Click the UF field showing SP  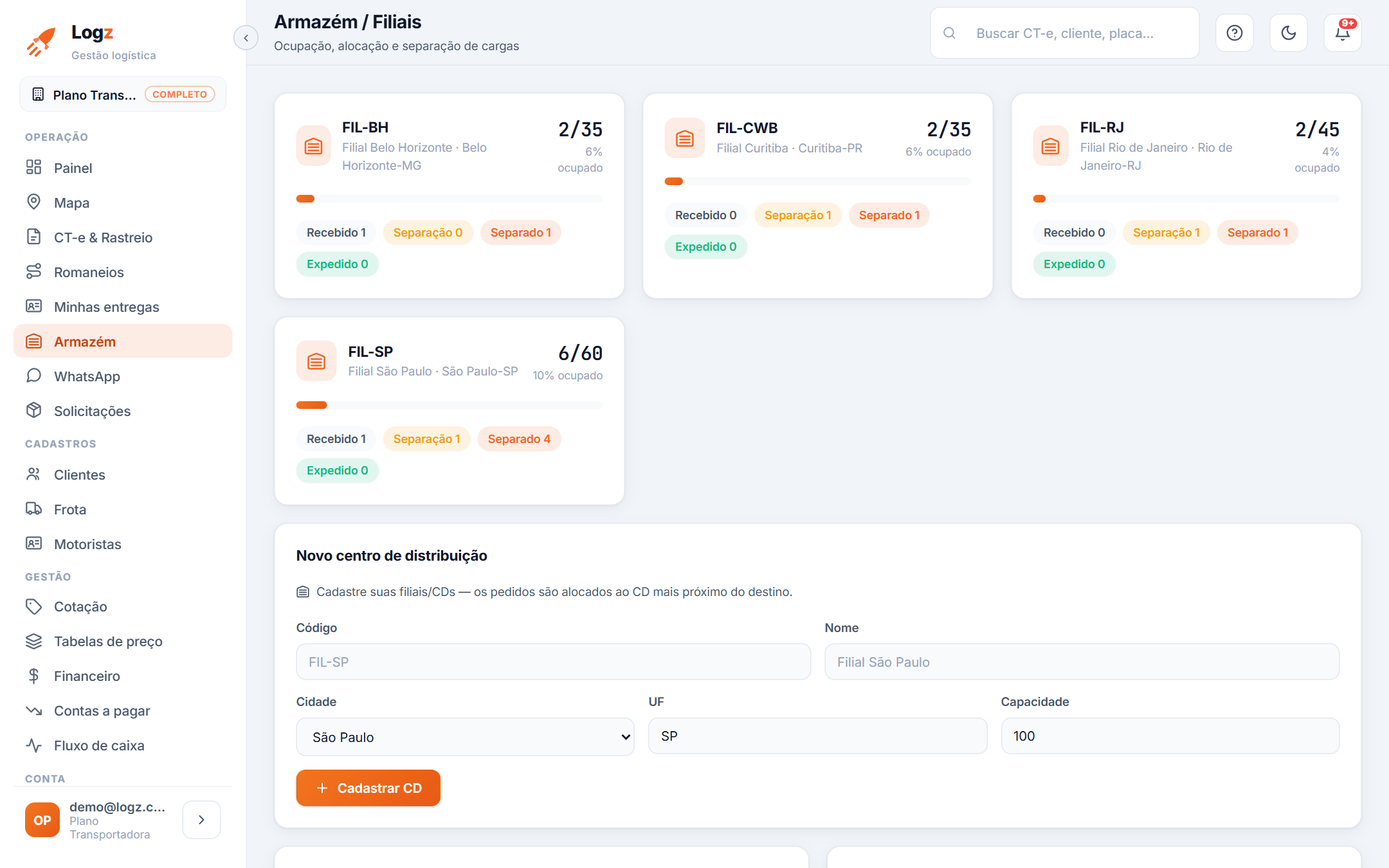[x=817, y=736]
